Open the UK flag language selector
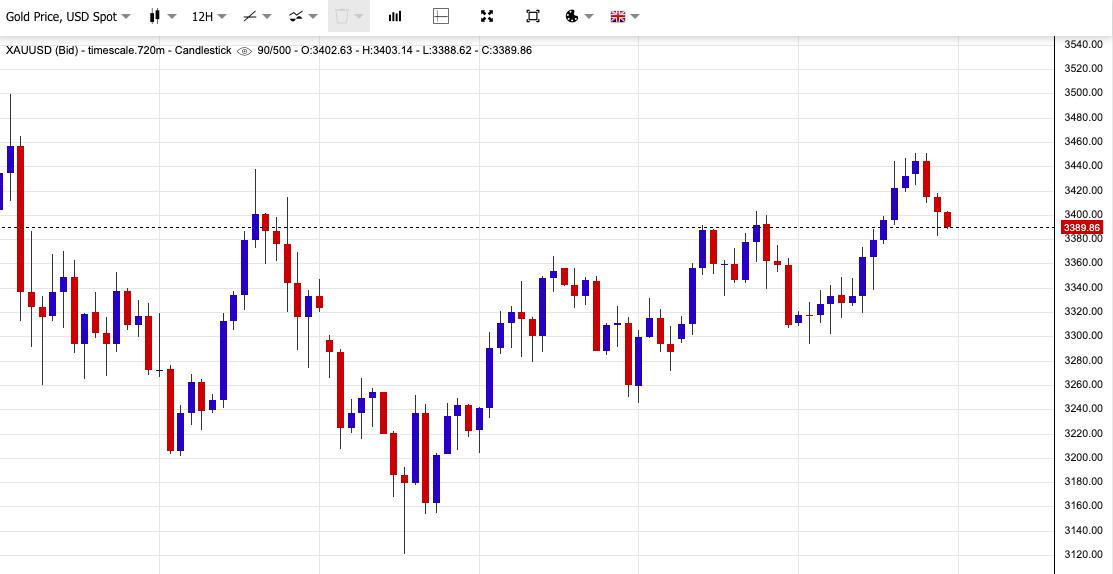This screenshot has width=1113, height=574. pos(618,16)
